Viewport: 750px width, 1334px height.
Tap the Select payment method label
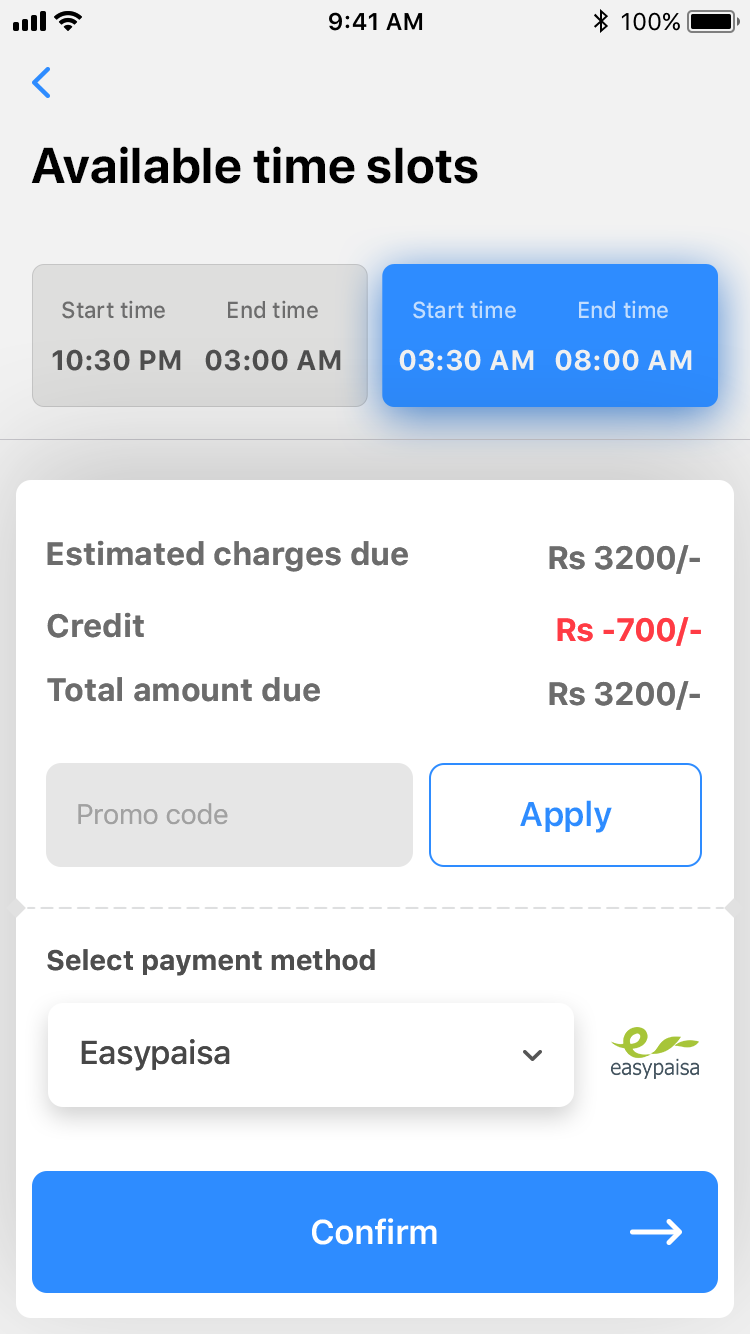(211, 961)
